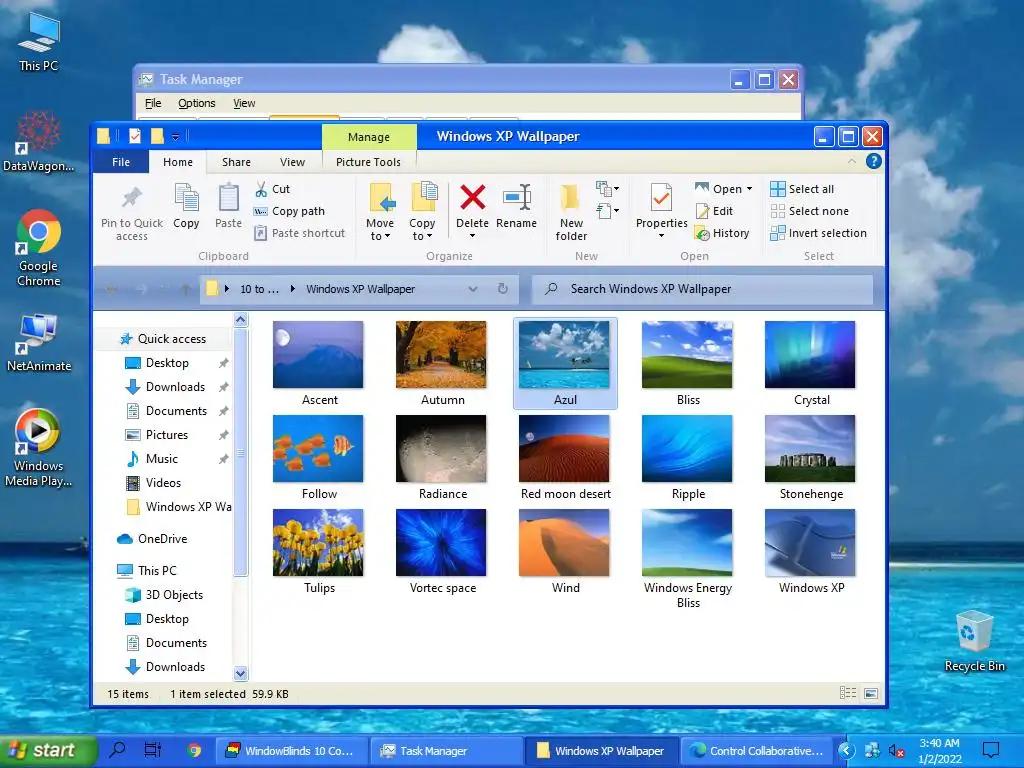The height and width of the screenshot is (768, 1024).
Task: Click taskbar search magnifier icon
Action: [118, 750]
